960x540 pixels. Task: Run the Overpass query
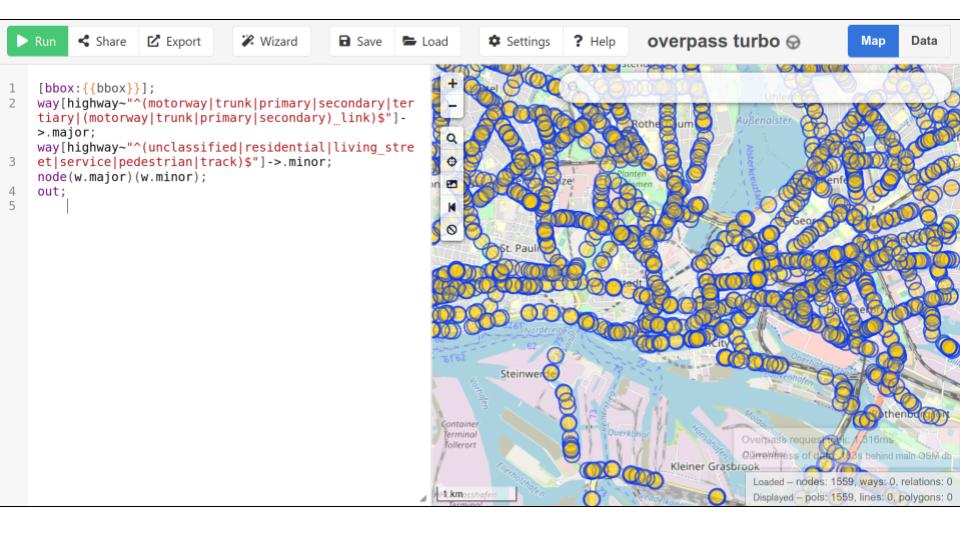point(37,41)
